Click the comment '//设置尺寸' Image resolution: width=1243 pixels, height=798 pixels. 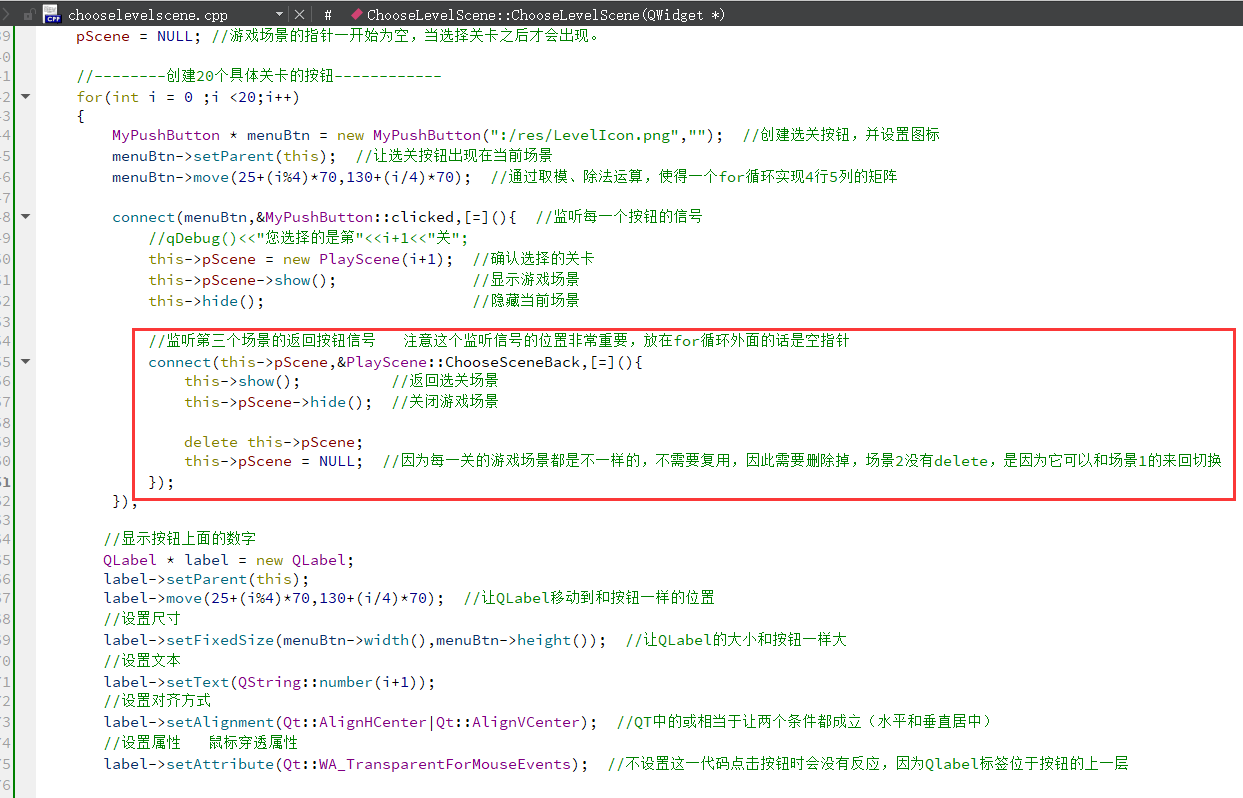point(142,619)
